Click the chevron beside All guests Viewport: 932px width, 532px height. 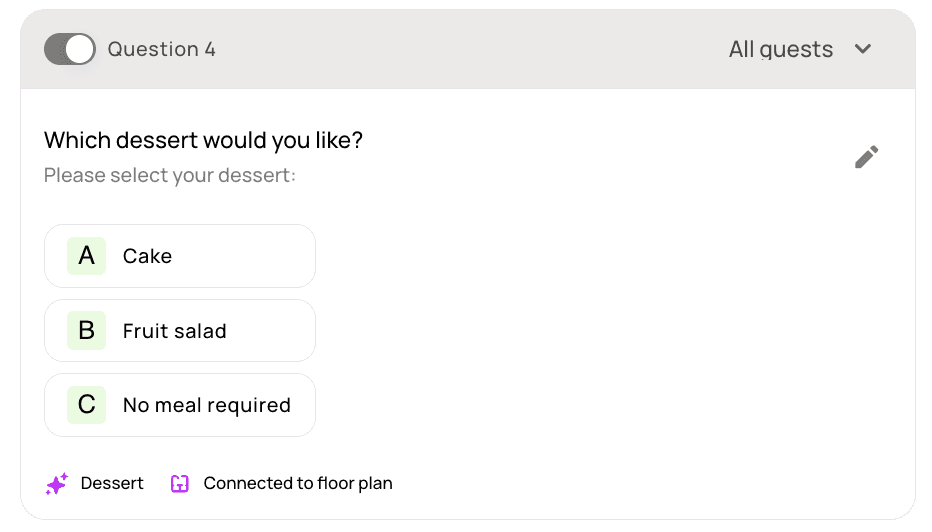(x=863, y=49)
